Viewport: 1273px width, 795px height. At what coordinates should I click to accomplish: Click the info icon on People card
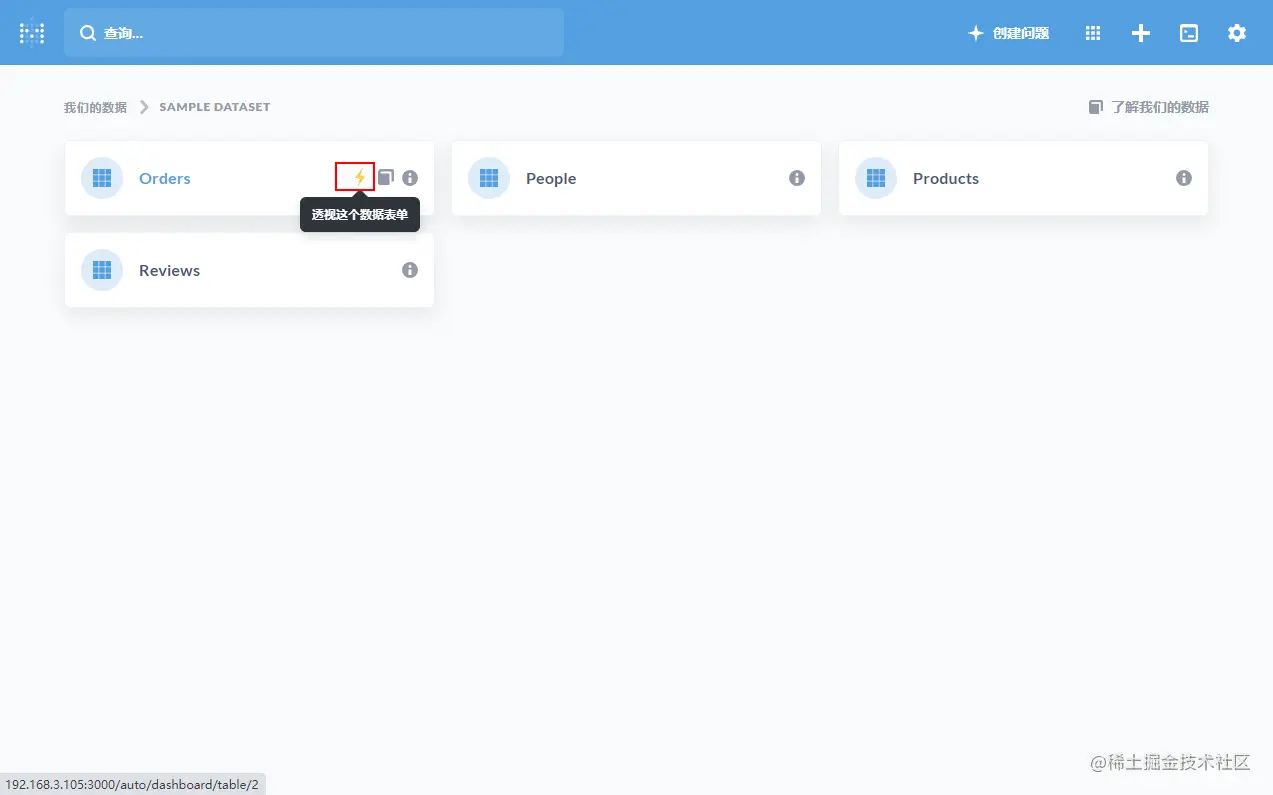pyautogui.click(x=797, y=178)
